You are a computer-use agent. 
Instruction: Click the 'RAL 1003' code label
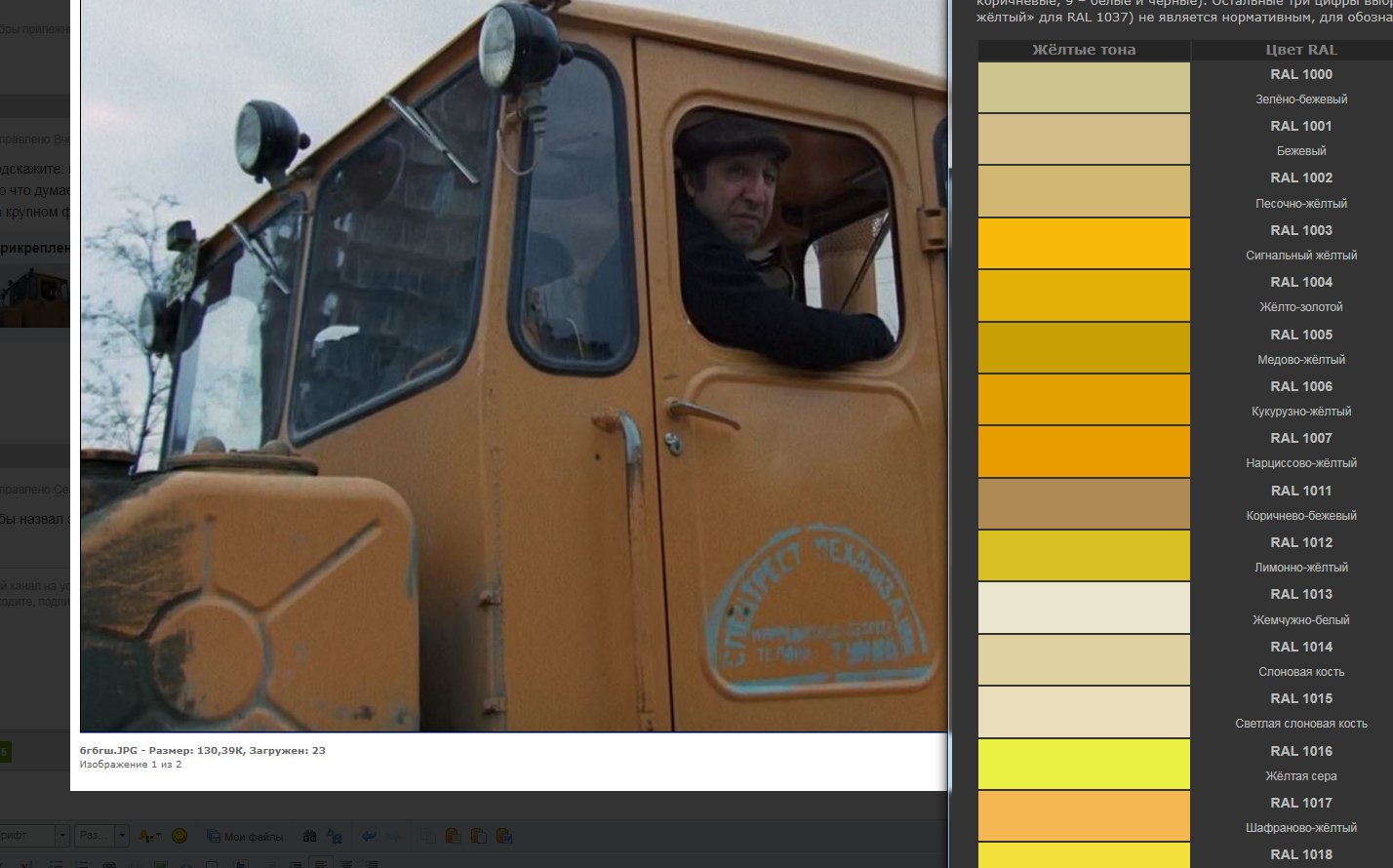[x=1301, y=230]
